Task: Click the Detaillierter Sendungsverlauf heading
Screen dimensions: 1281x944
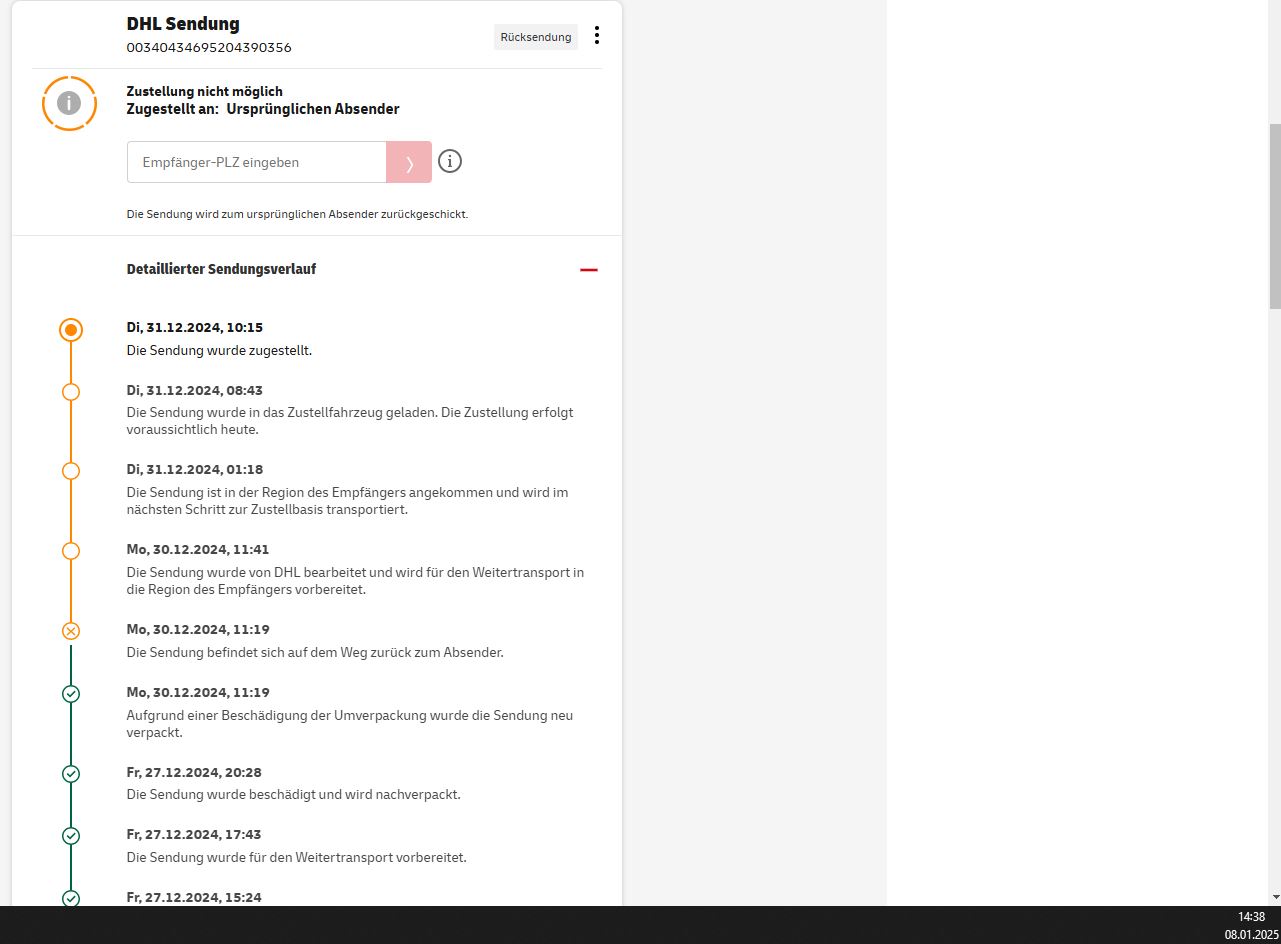Action: pos(222,269)
